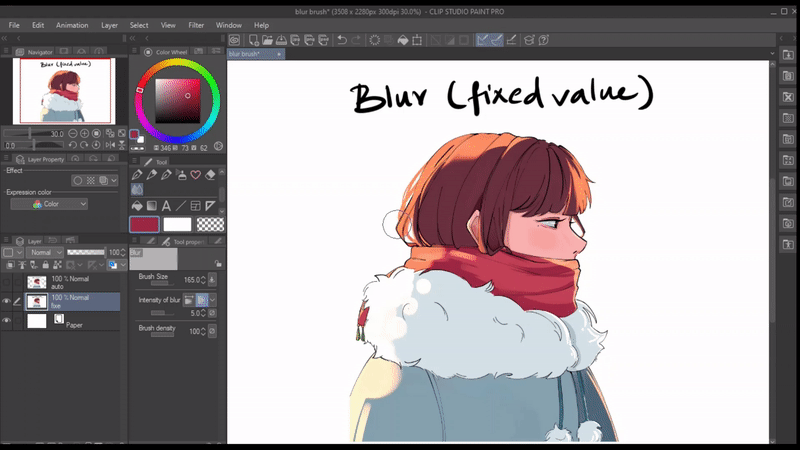Viewport: 800px width, 450px height.
Task: Hide the Paper layer
Action: pos(6,320)
